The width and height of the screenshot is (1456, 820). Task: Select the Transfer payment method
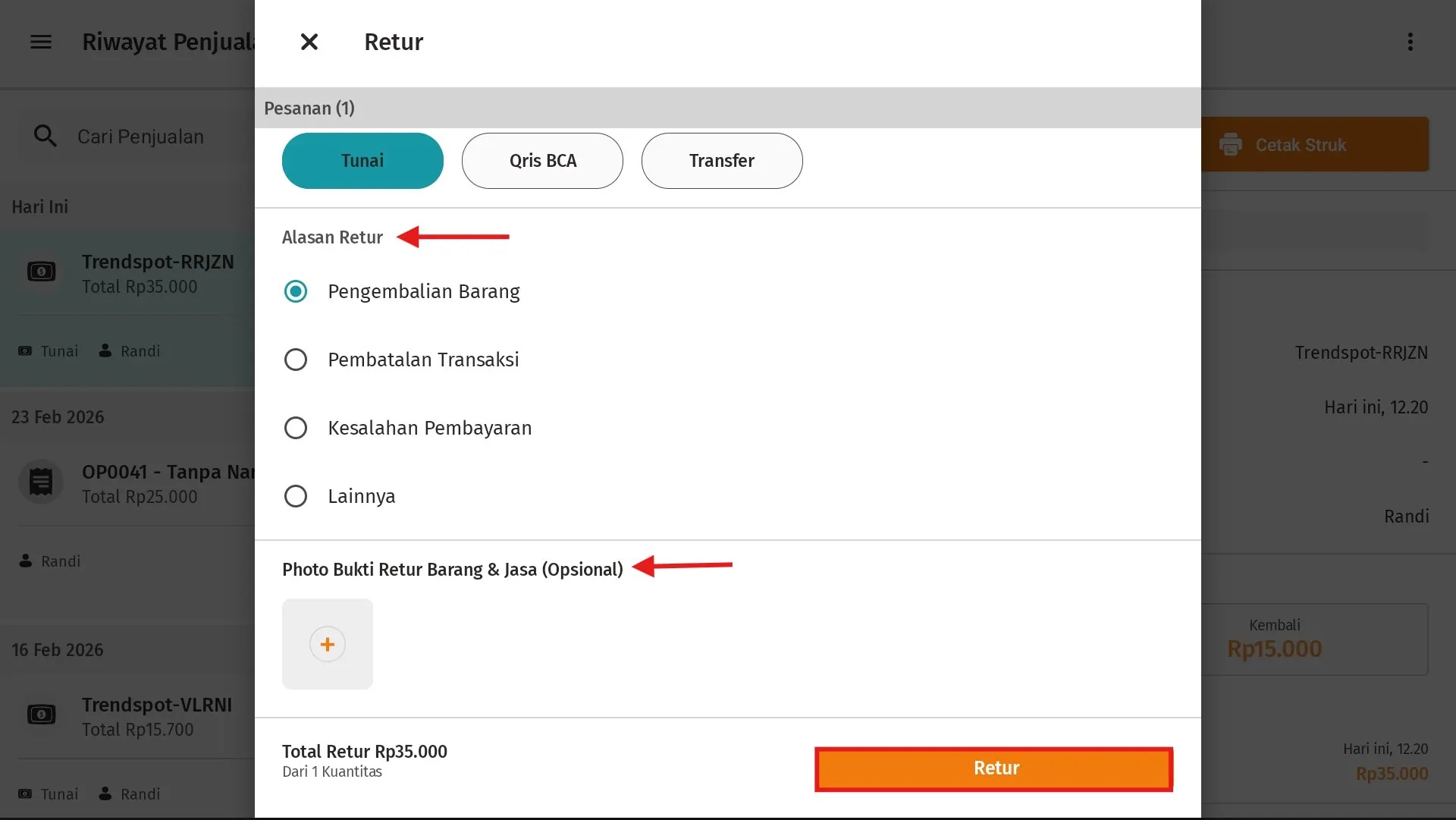pos(721,160)
